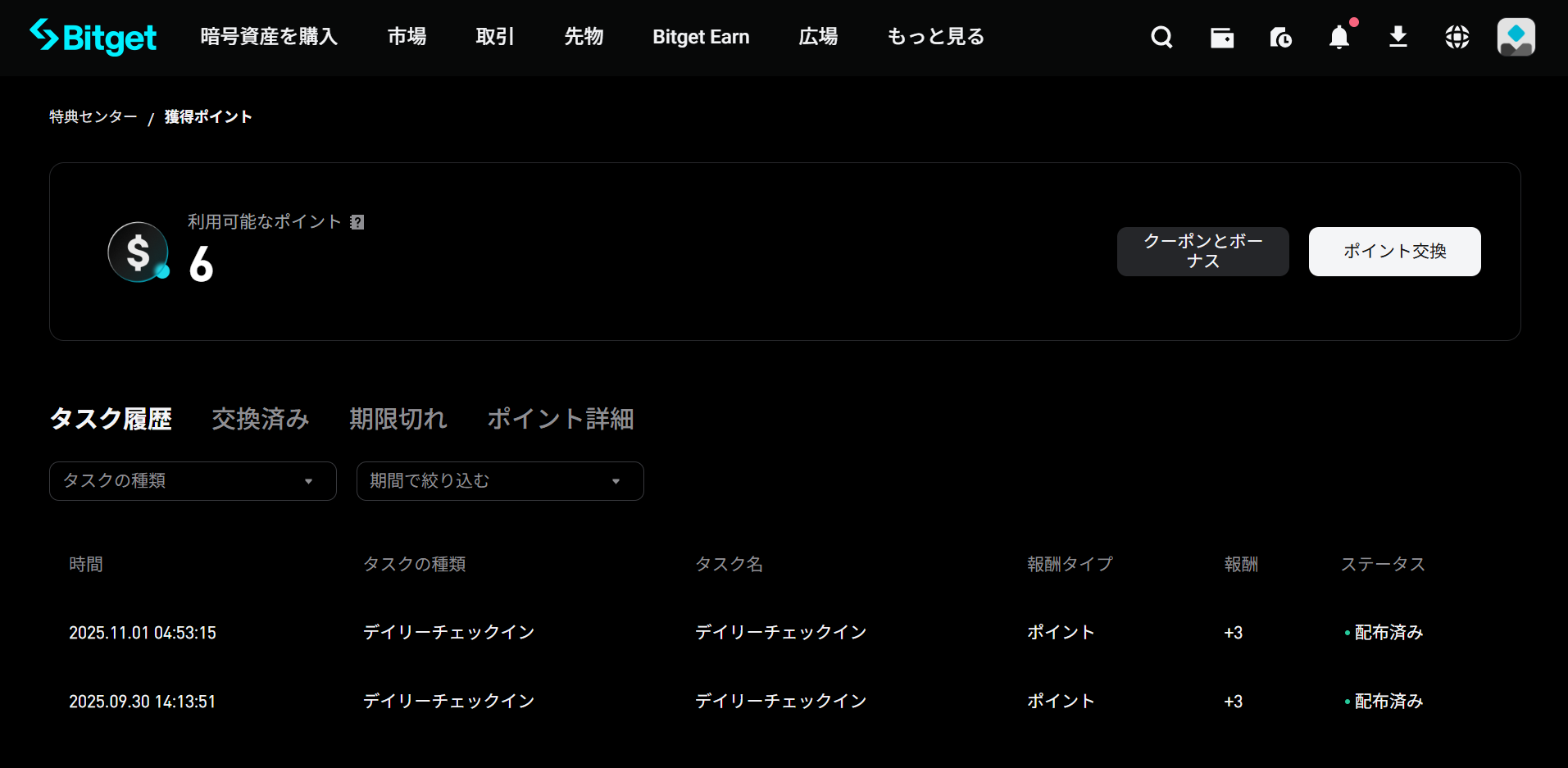Open the profile avatar menu
This screenshot has height=768, width=1568.
pos(1516,37)
